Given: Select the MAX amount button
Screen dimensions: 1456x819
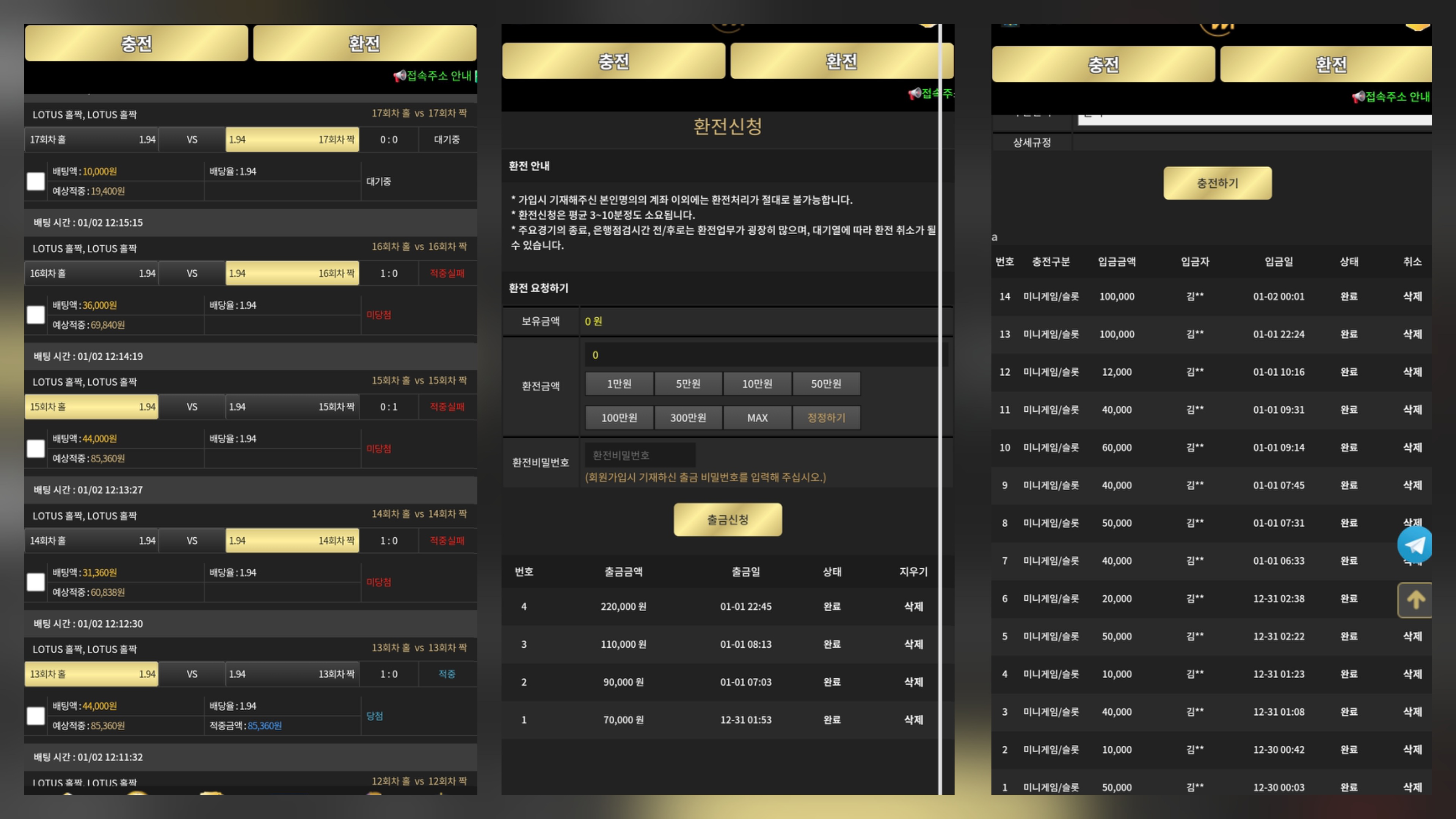Looking at the screenshot, I should [757, 418].
